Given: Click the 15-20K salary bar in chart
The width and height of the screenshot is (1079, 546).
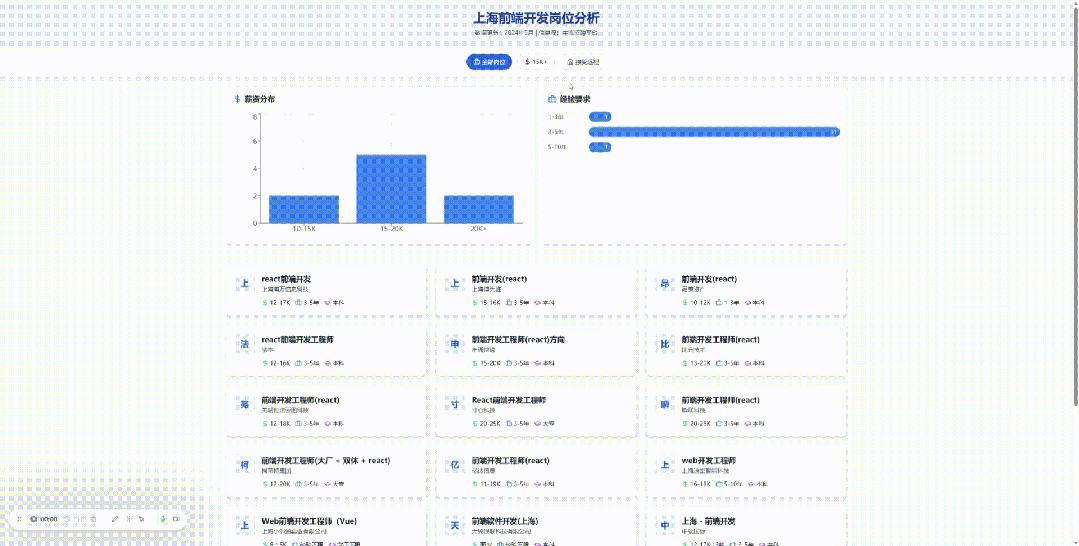Looking at the screenshot, I should pos(391,189).
